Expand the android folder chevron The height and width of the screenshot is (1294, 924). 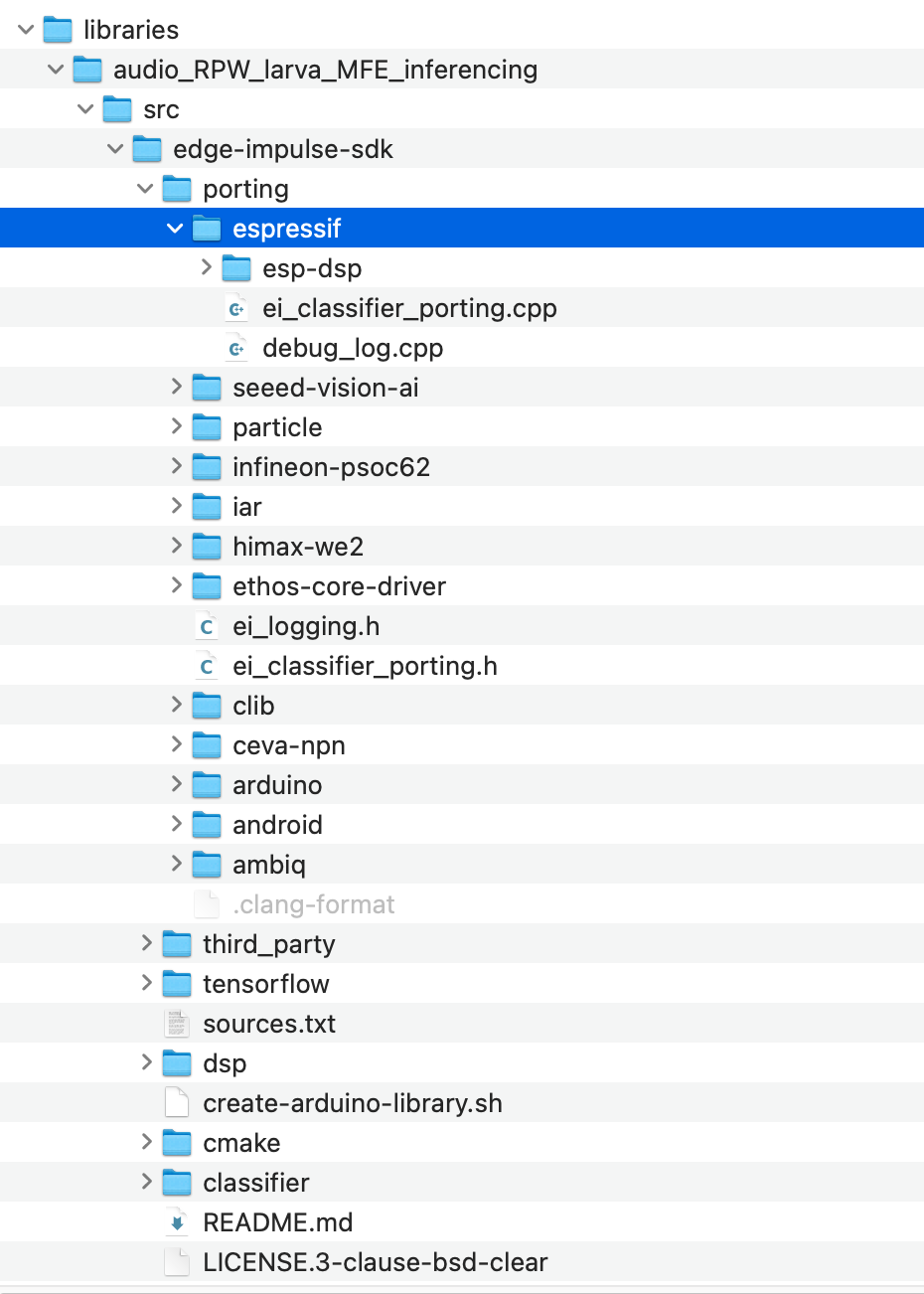pyautogui.click(x=176, y=824)
